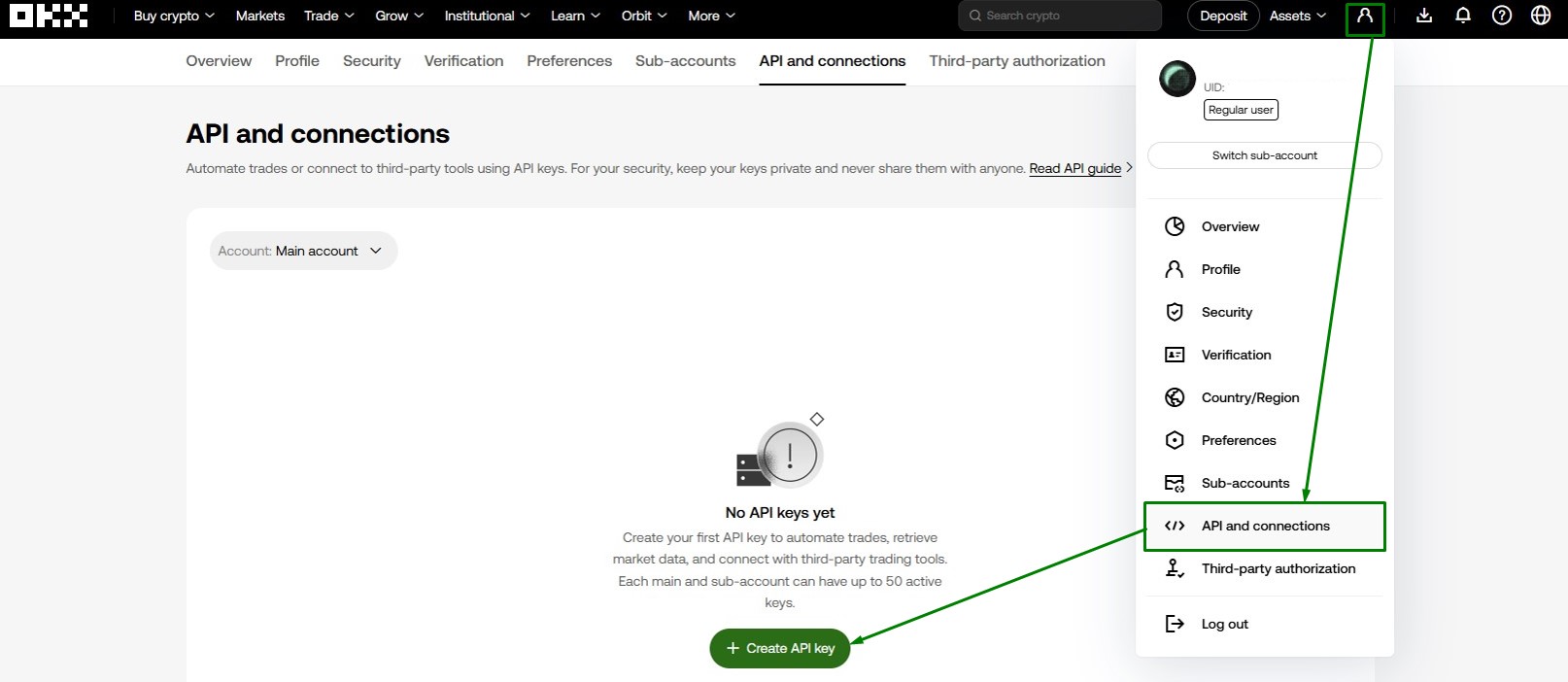Select Verification in the user dropdown
Screen dimensions: 1568x682
(x=1265, y=355)
